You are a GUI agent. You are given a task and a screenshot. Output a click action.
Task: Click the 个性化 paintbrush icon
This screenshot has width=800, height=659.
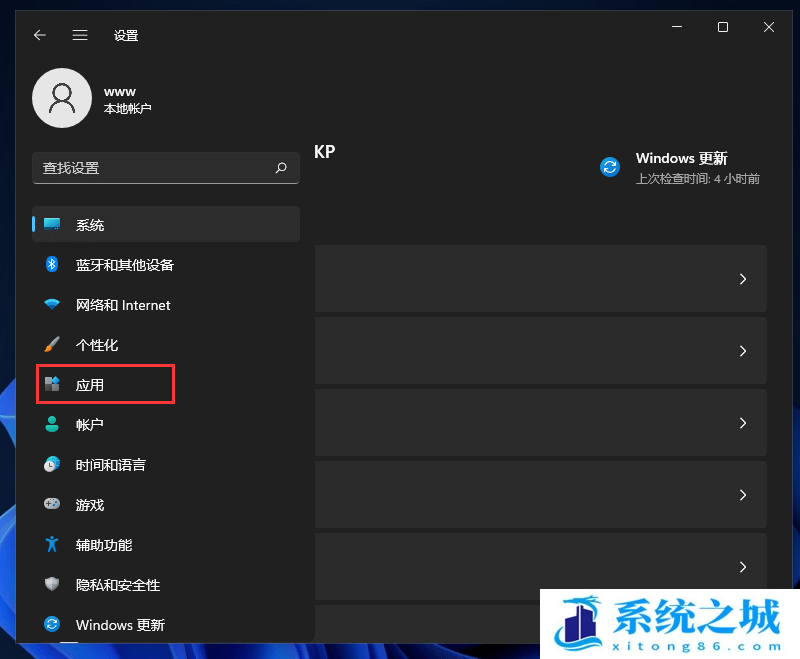[51, 344]
